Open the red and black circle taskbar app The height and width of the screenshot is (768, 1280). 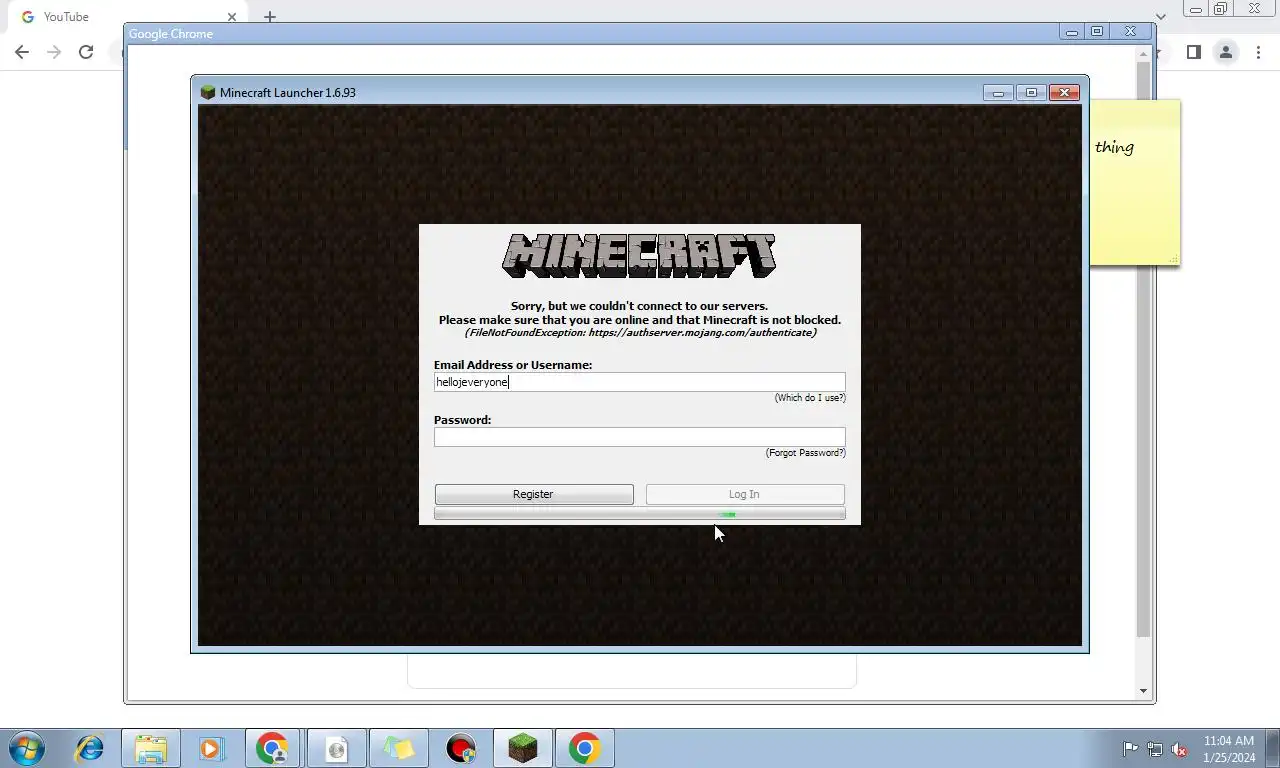[461, 748]
